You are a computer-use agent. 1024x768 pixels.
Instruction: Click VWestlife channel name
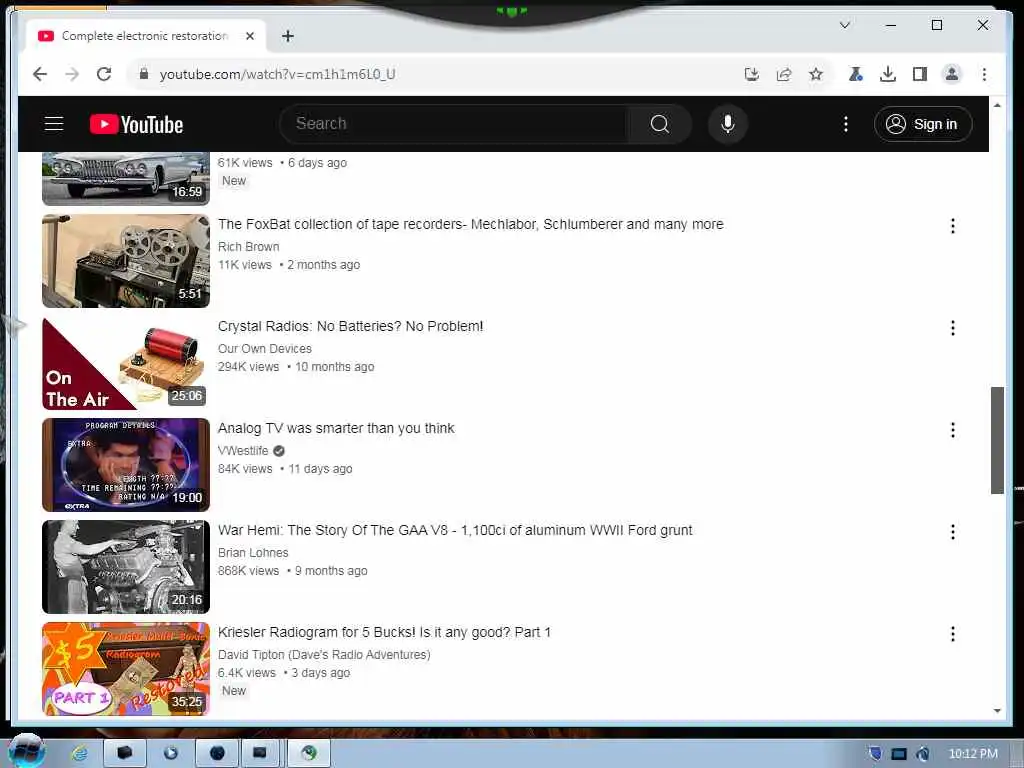[x=243, y=451]
